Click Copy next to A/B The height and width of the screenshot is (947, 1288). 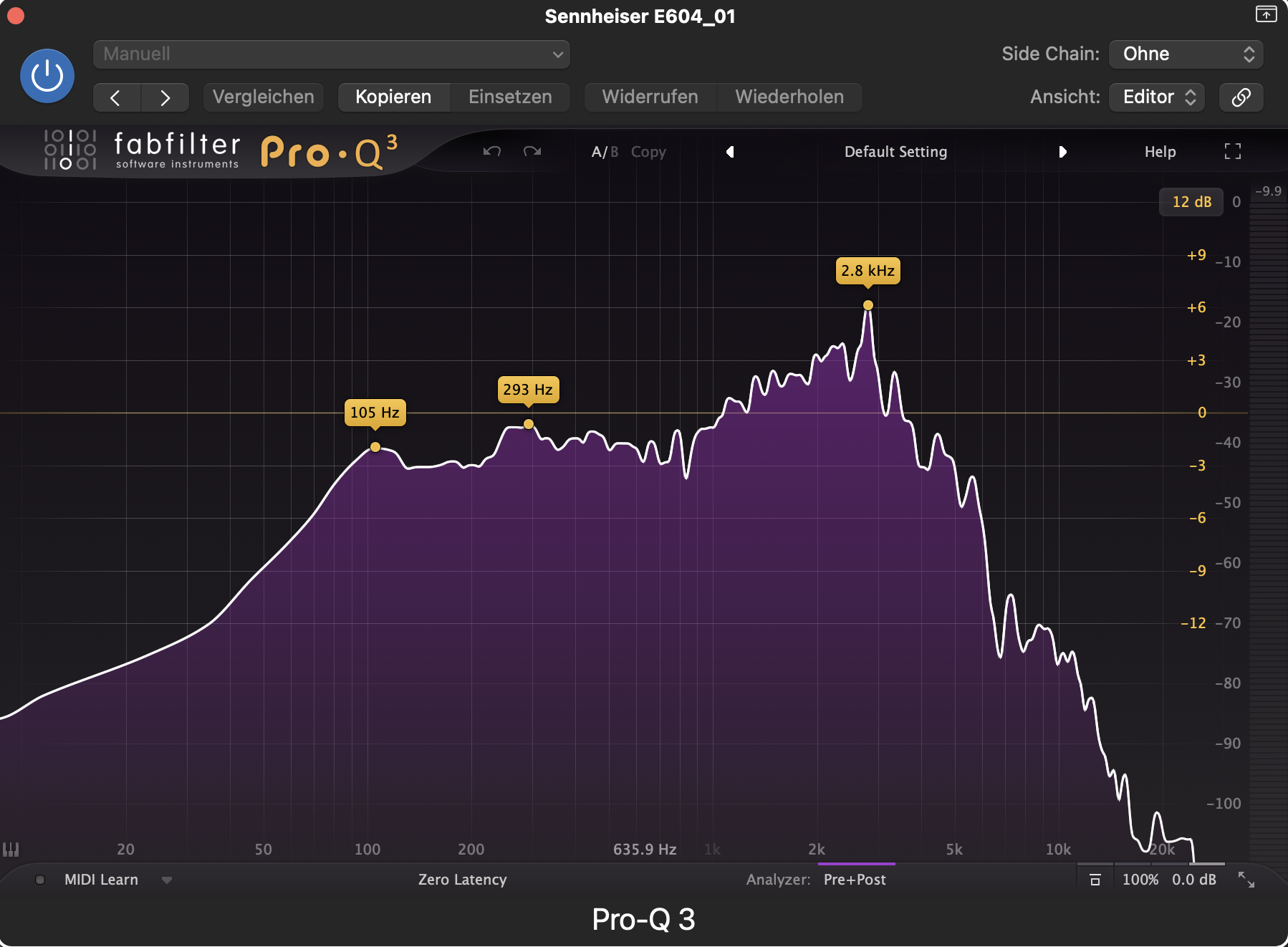click(x=648, y=152)
